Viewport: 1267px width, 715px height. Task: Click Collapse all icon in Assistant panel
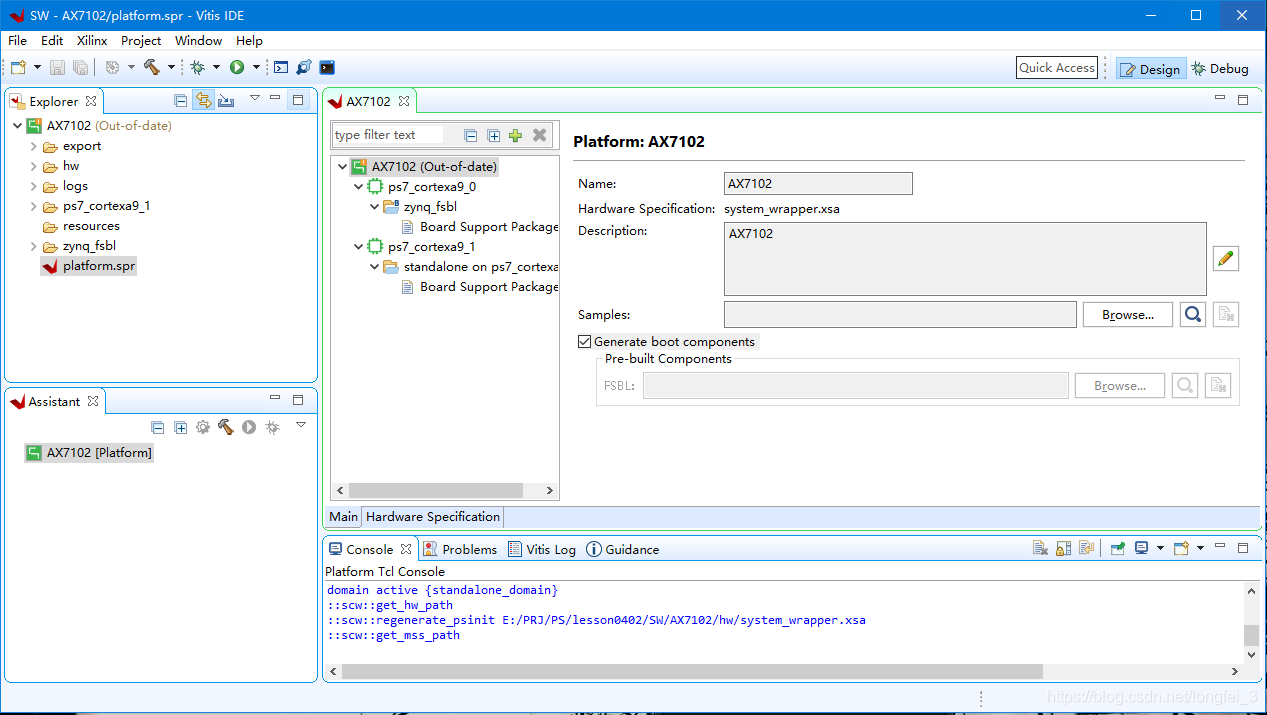tap(157, 427)
